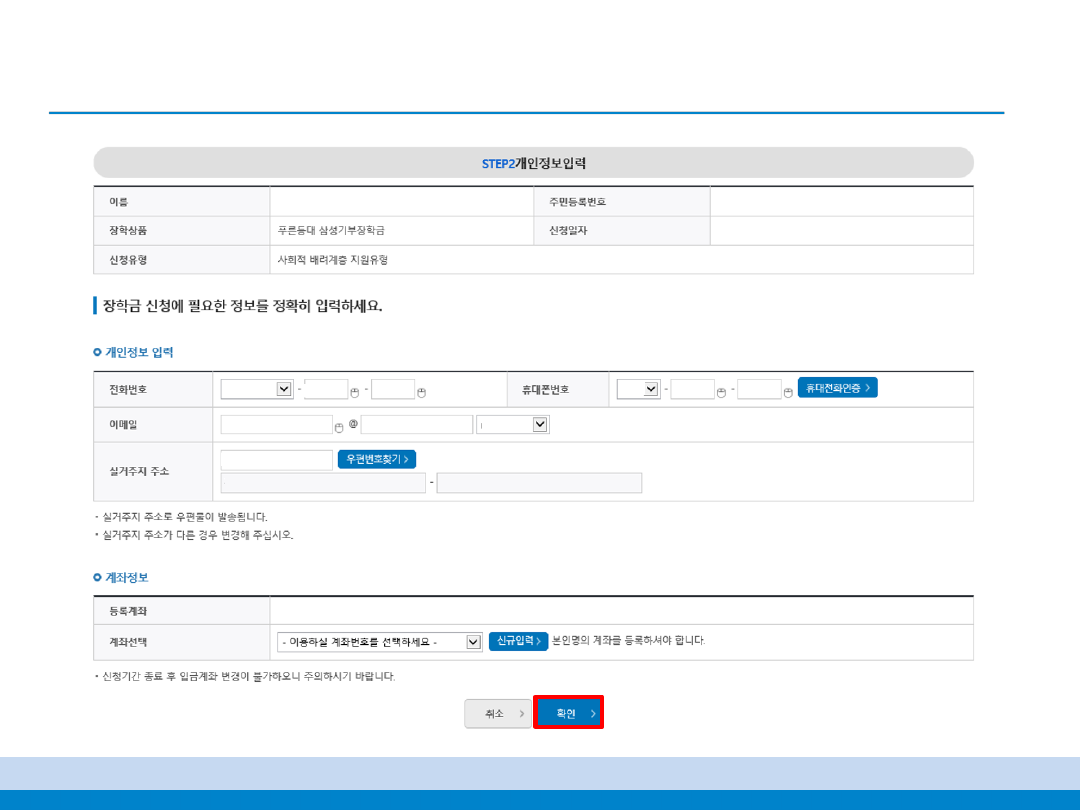Click the 휴대전화인증 button
This screenshot has height=810, width=1080.
click(837, 388)
